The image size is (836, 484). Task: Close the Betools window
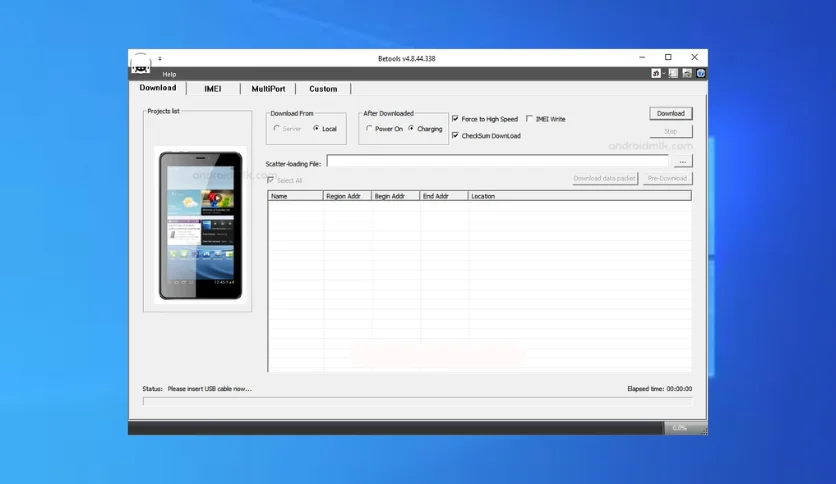click(694, 57)
